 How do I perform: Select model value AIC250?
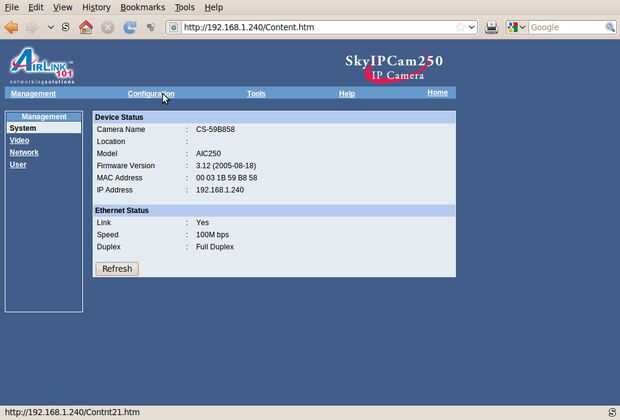coord(208,153)
